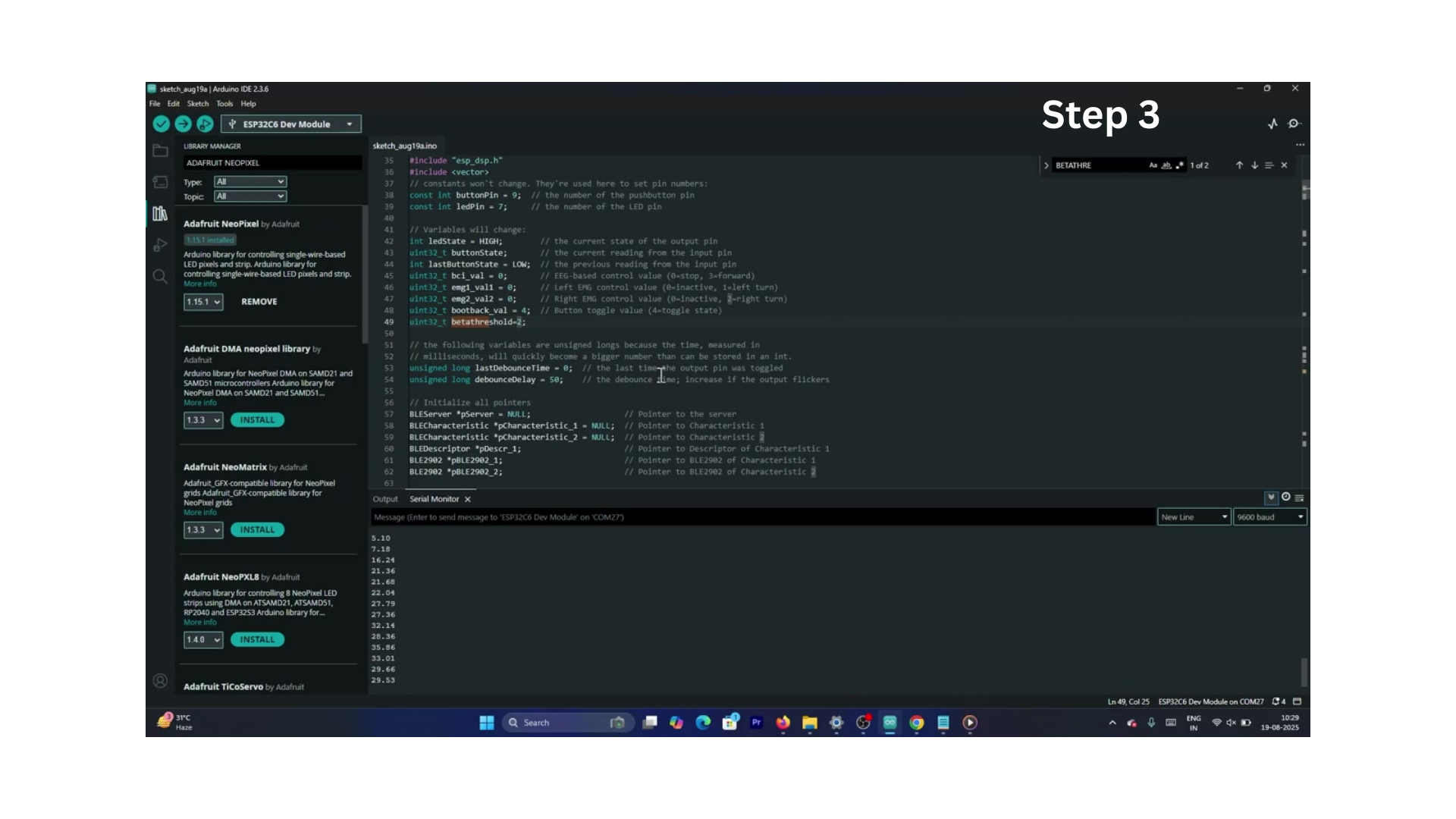Screen dimensions: 1456x819
Task: Click the Verify checkmark button
Action: [161, 124]
